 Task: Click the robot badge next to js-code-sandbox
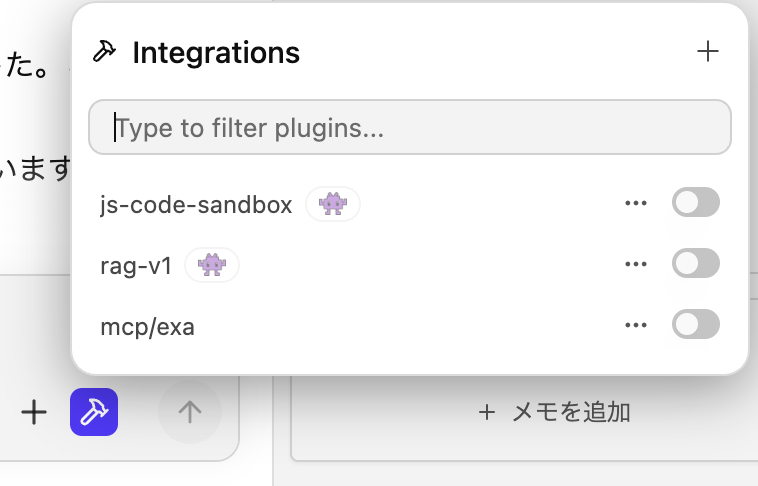(x=332, y=204)
